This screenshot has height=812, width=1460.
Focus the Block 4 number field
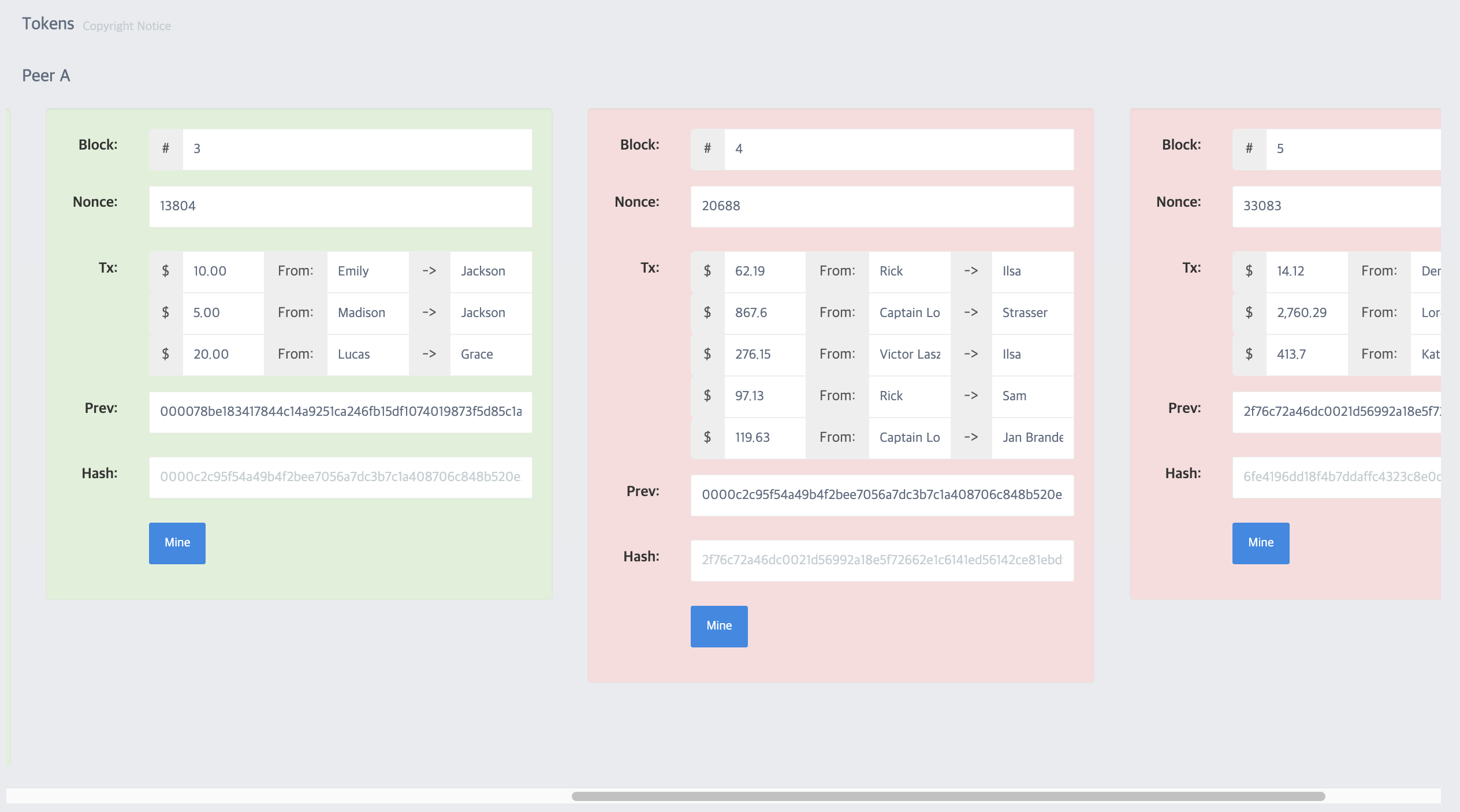click(898, 149)
